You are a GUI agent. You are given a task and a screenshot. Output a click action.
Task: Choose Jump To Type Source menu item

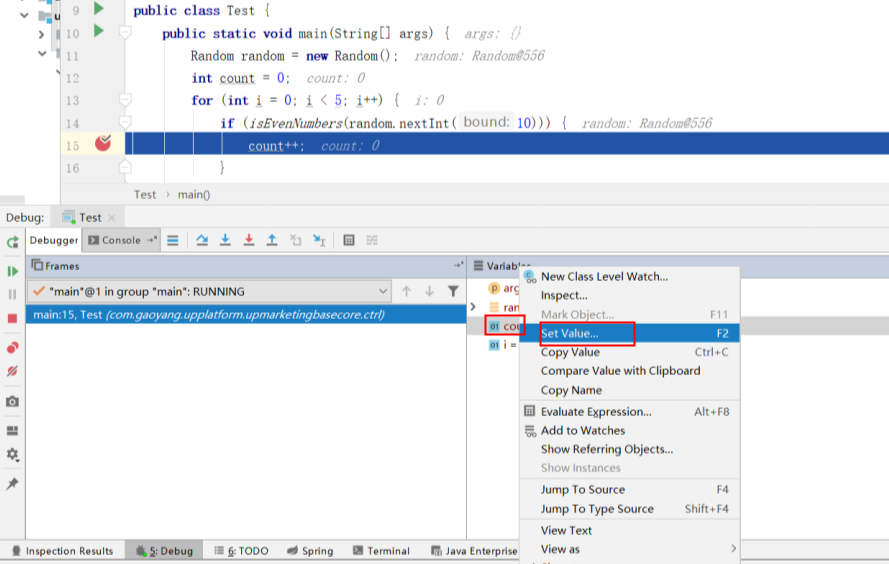629,509
